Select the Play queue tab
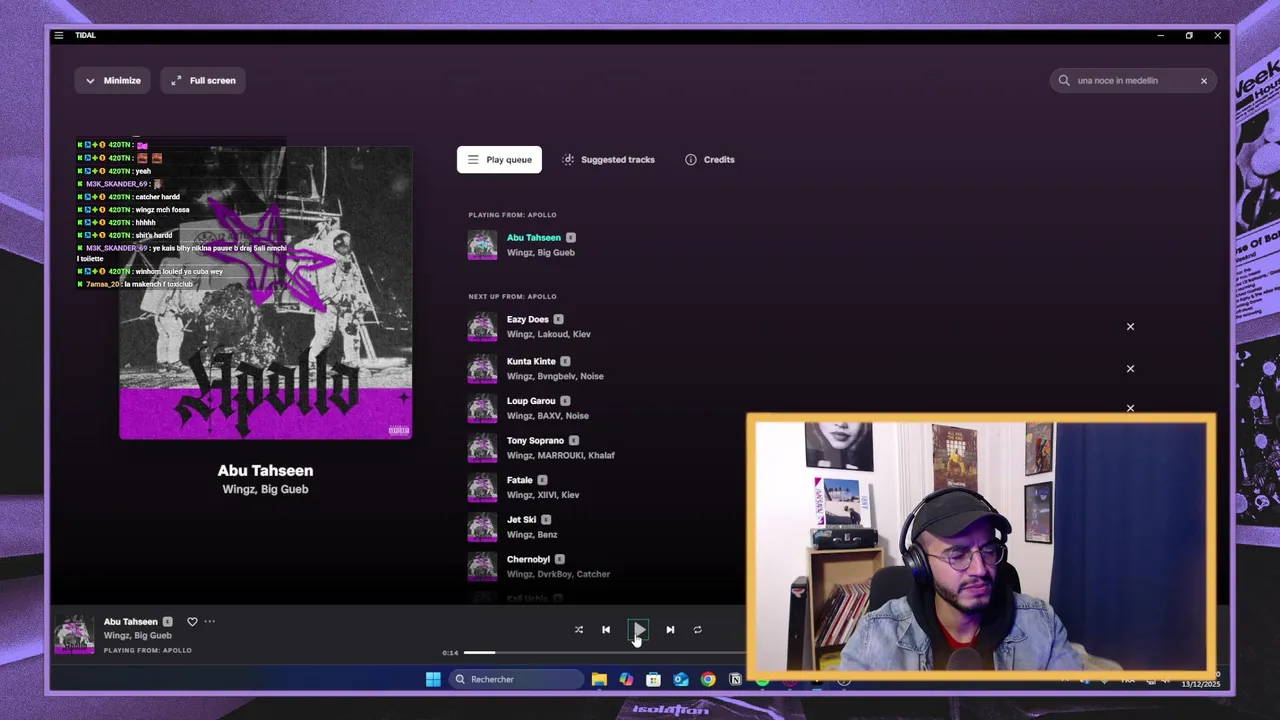The width and height of the screenshot is (1280, 720). tap(499, 160)
